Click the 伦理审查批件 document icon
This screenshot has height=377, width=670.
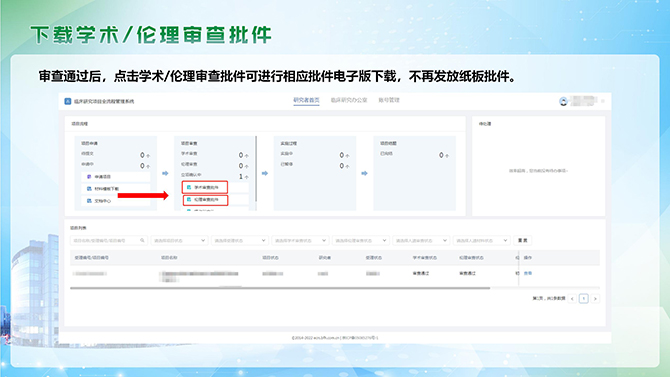coord(189,200)
